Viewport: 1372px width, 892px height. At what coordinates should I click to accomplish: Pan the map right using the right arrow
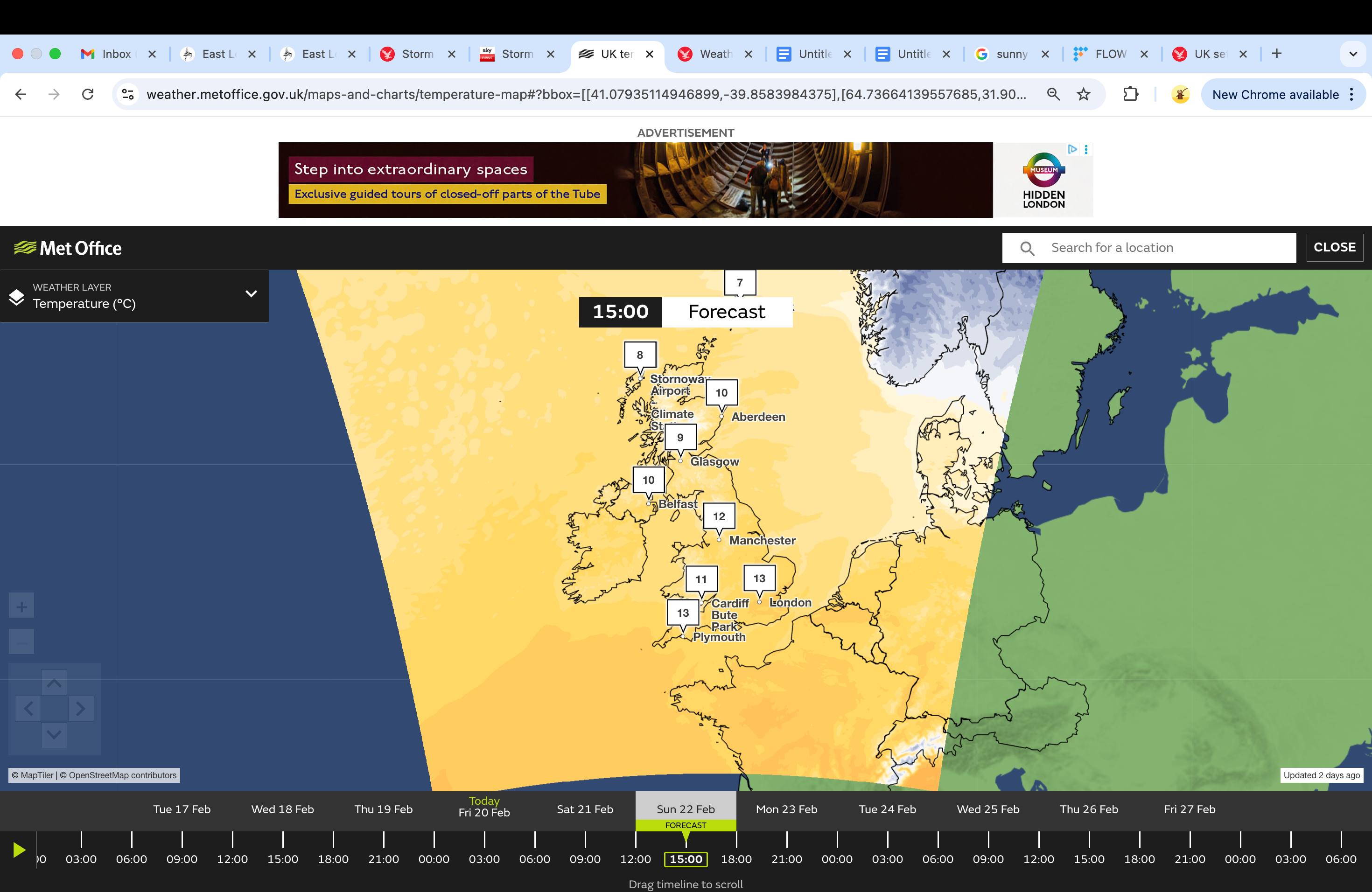pyautogui.click(x=81, y=709)
